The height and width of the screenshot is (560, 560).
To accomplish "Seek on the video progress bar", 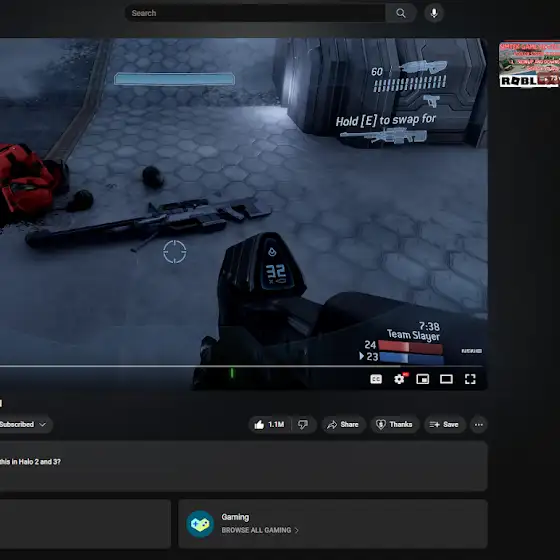I will (241, 366).
